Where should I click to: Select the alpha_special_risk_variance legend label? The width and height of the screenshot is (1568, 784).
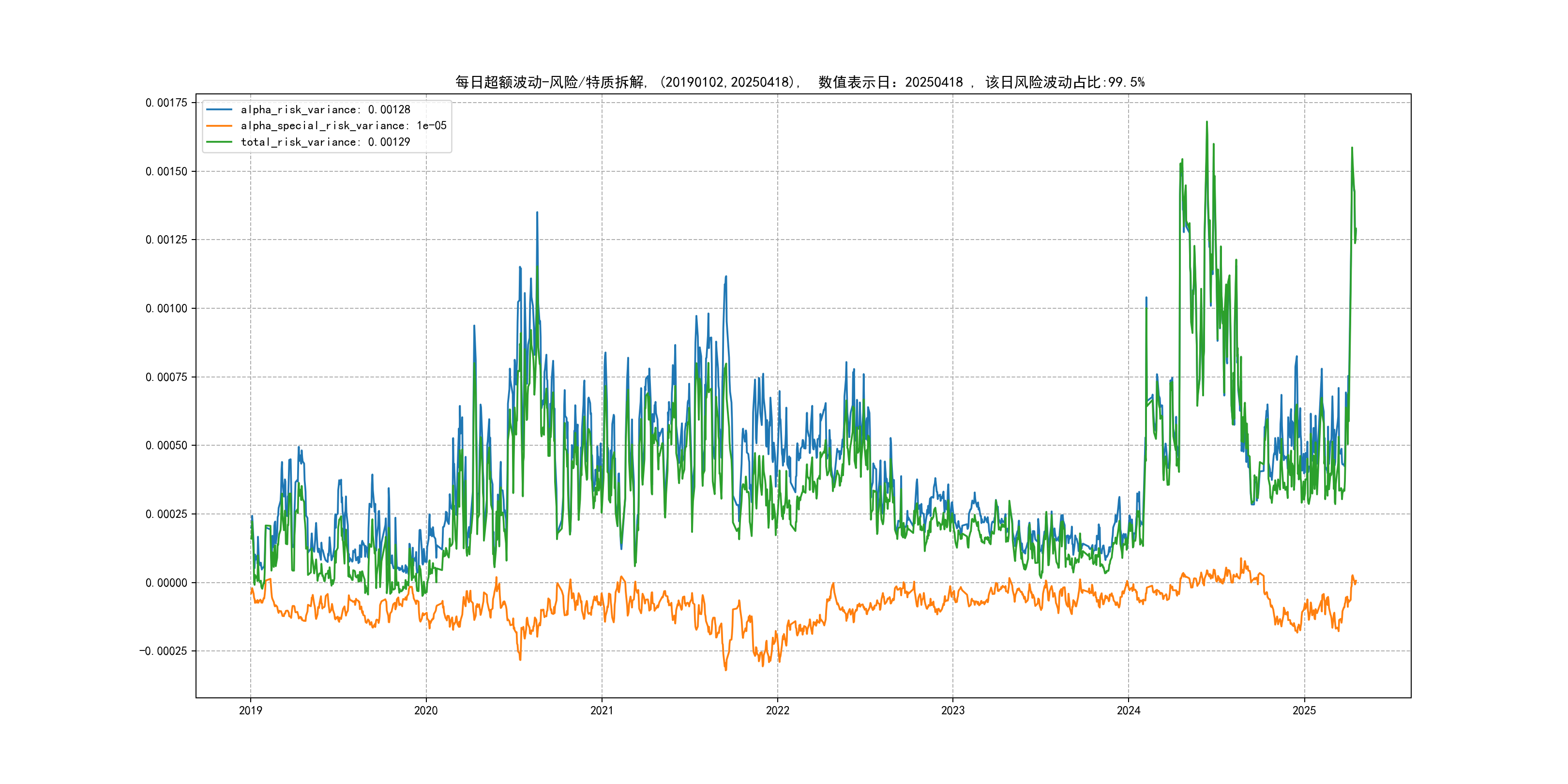click(x=343, y=126)
